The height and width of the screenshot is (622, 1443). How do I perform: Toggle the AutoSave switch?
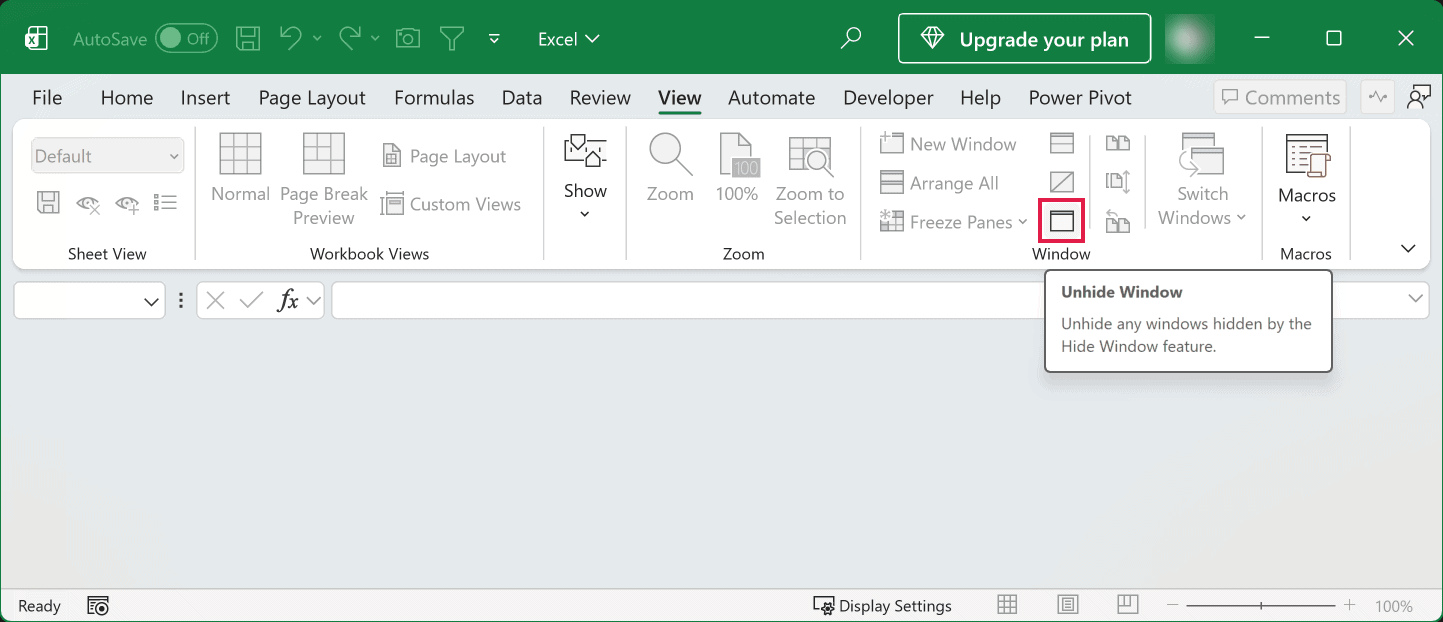(x=186, y=39)
